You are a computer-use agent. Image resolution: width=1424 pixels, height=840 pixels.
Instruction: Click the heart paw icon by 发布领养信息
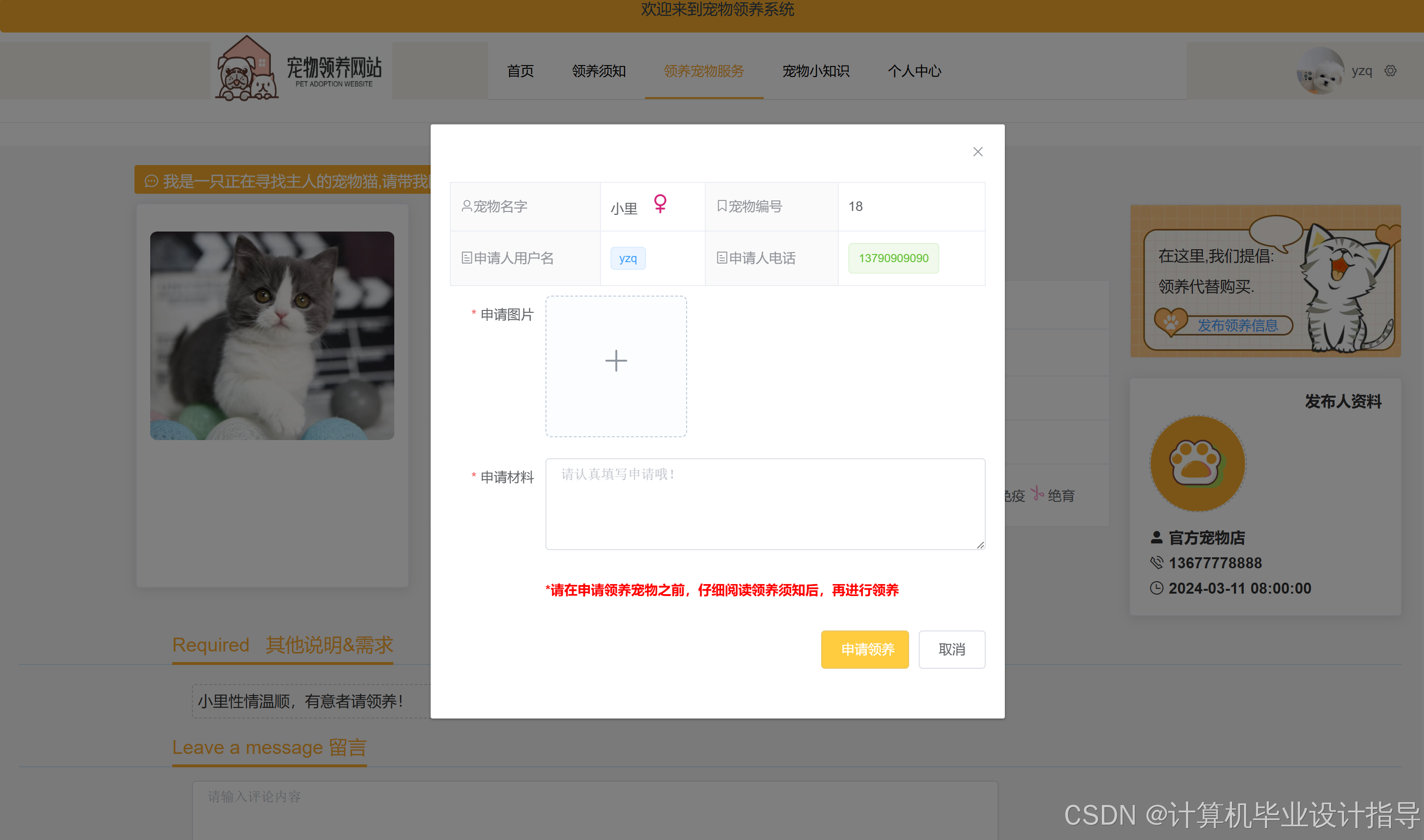click(1170, 321)
